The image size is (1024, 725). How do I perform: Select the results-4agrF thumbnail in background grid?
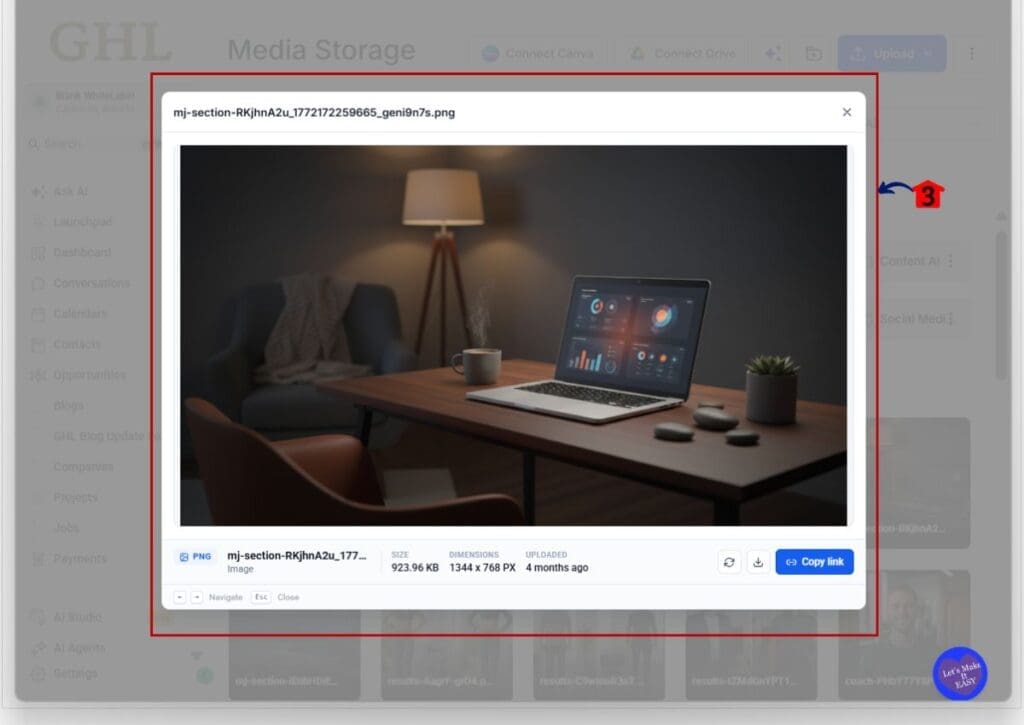click(x=447, y=655)
